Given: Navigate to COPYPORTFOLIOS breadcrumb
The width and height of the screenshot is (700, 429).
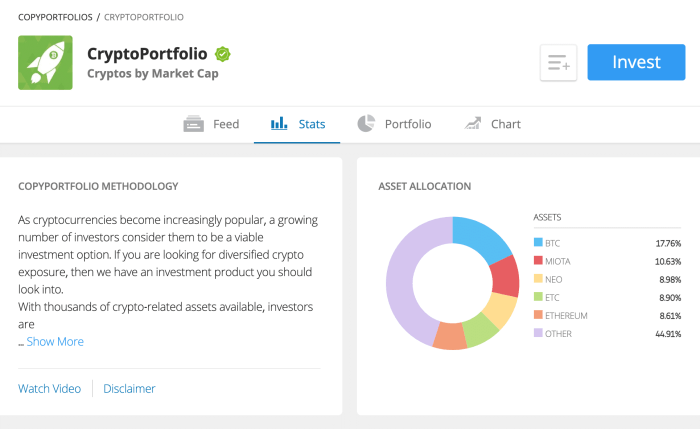Looking at the screenshot, I should click(x=55, y=17).
